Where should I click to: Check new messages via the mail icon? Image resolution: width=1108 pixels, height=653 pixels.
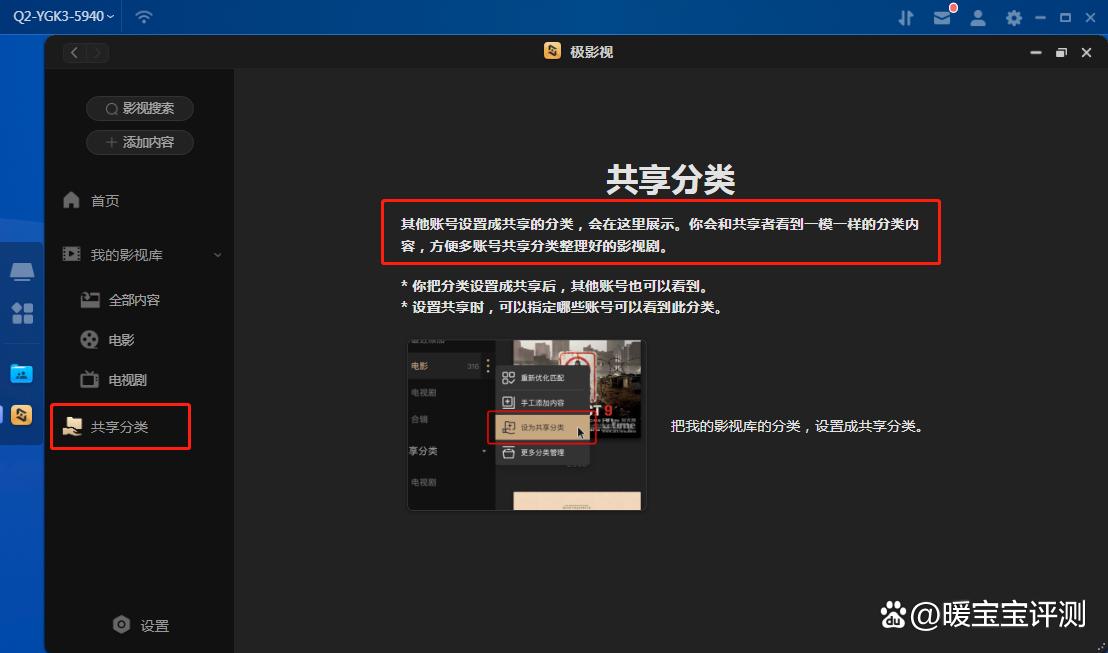coord(942,17)
